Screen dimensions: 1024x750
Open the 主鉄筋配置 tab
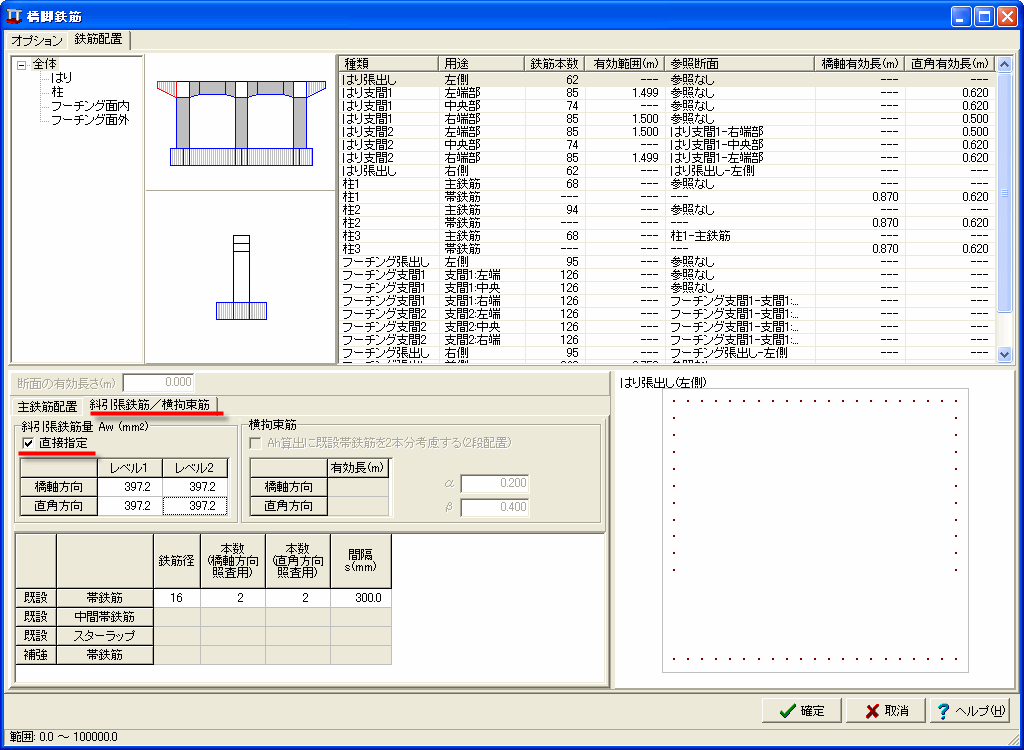(x=47, y=406)
